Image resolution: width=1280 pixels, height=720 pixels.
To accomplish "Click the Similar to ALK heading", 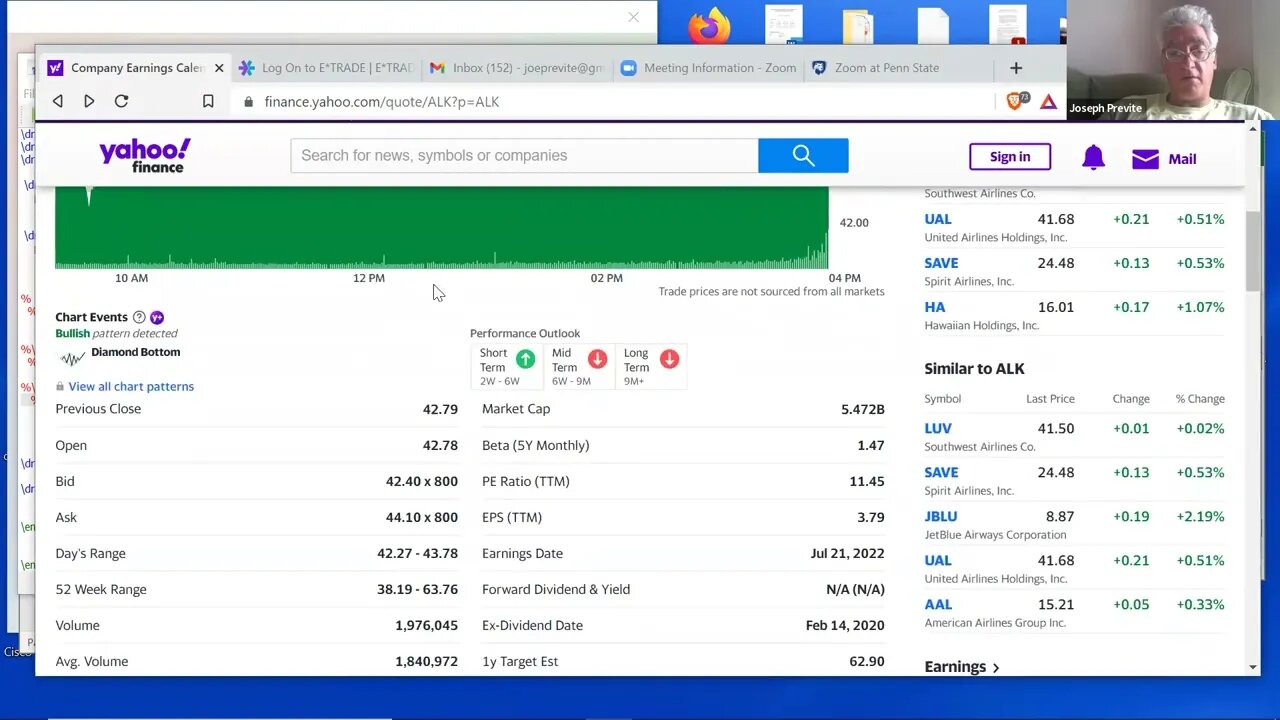I will click(974, 369).
